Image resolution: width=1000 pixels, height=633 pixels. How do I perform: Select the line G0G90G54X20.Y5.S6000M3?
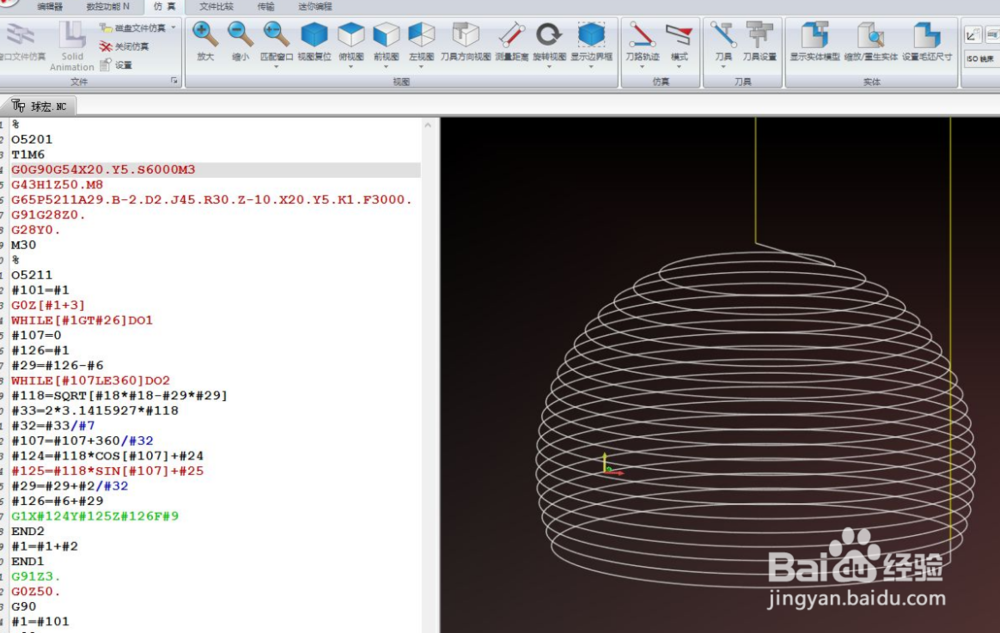tap(103, 170)
